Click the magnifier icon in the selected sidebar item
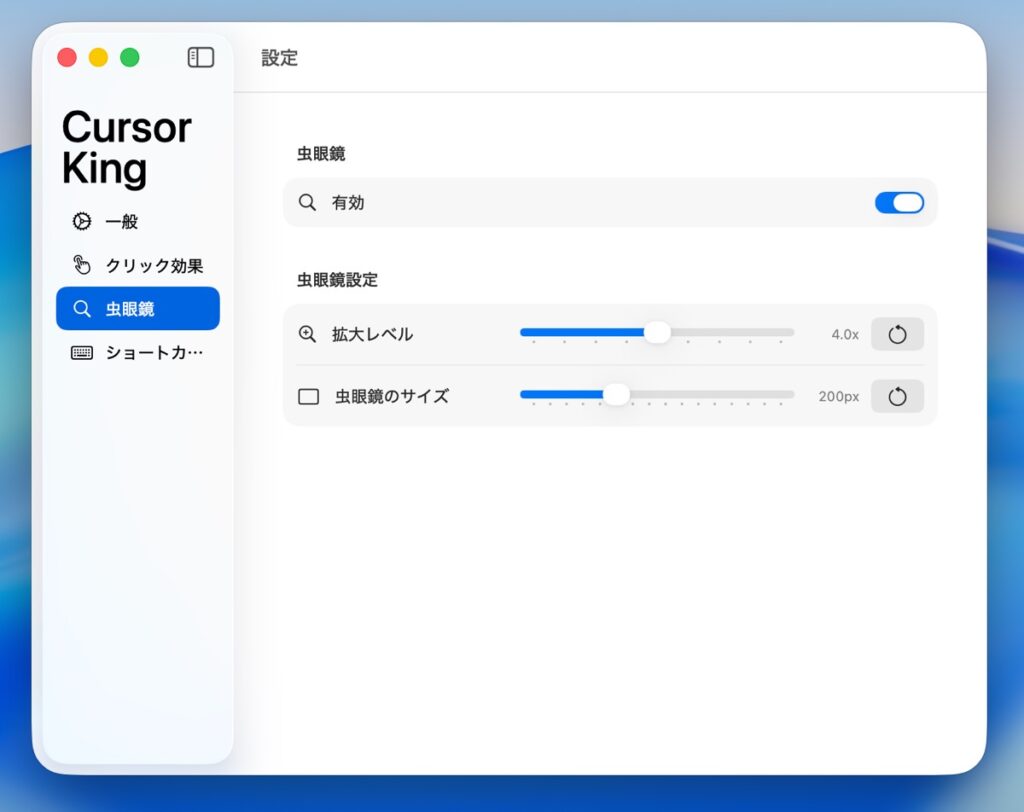This screenshot has width=1024, height=812. (x=82, y=309)
